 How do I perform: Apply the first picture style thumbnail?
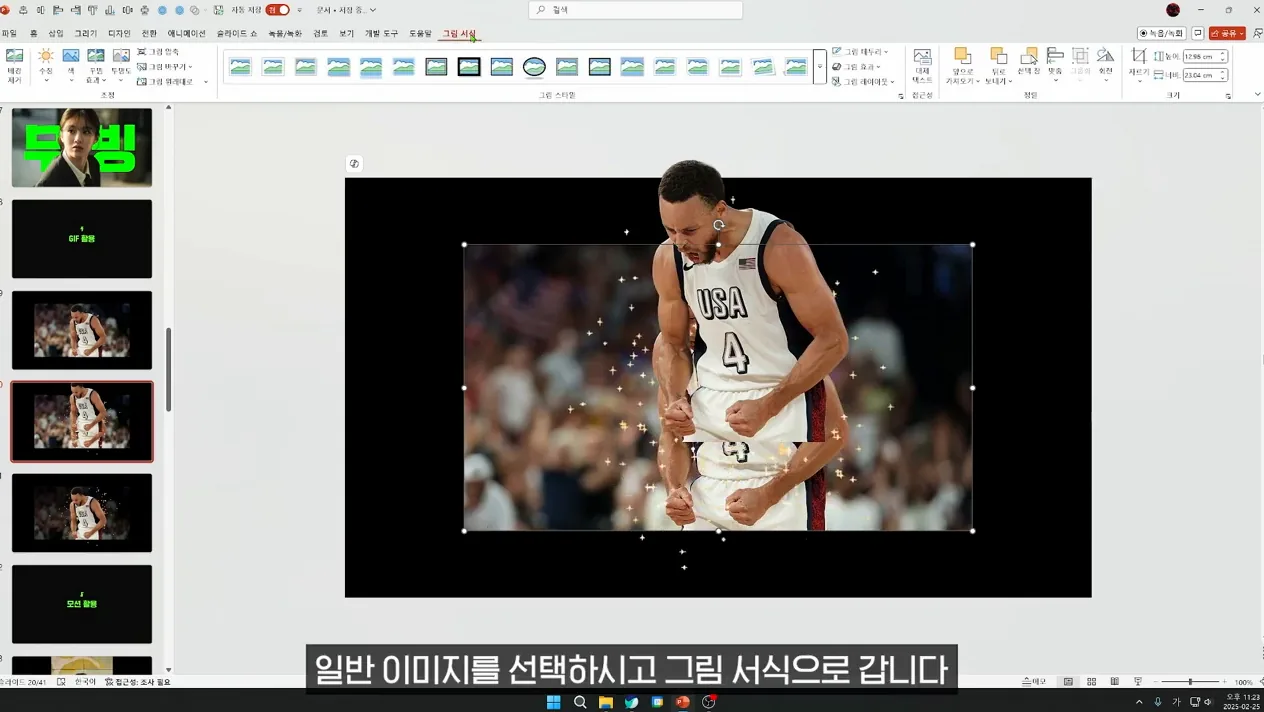coord(240,67)
